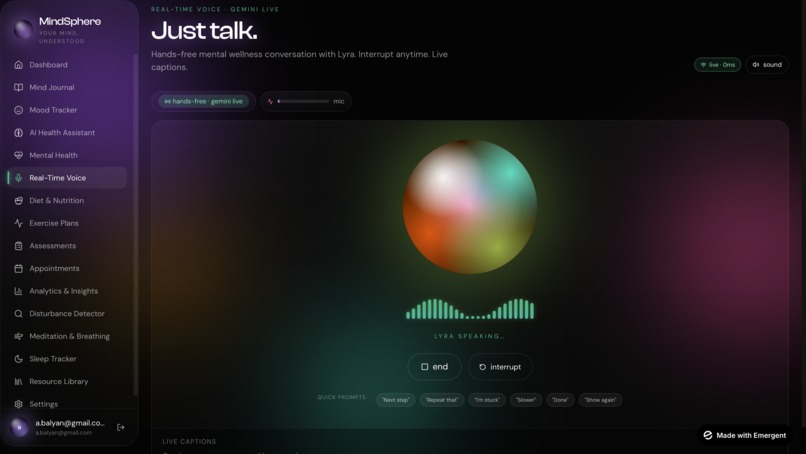This screenshot has height=454, width=806.
Task: Click the AI Health Assistant brain icon
Action: click(19, 133)
